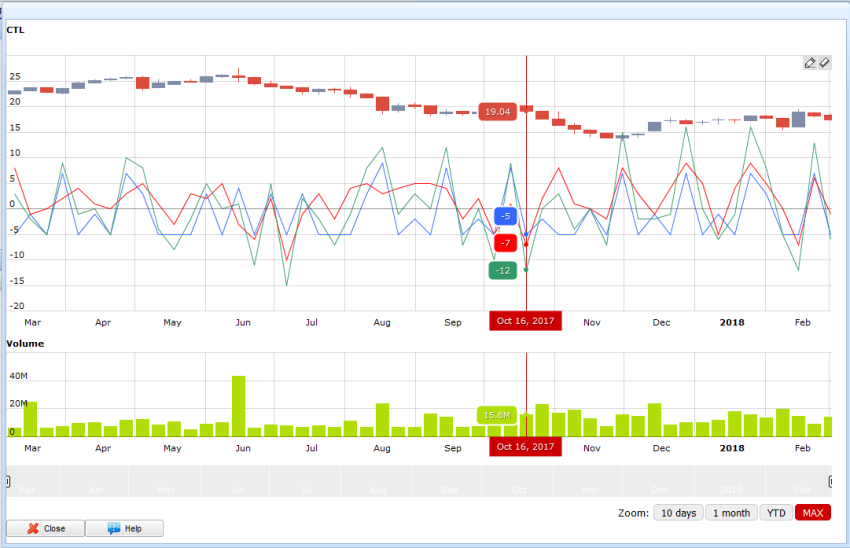This screenshot has width=850, height=548.
Task: Select the pencil draw tool
Action: tap(810, 63)
